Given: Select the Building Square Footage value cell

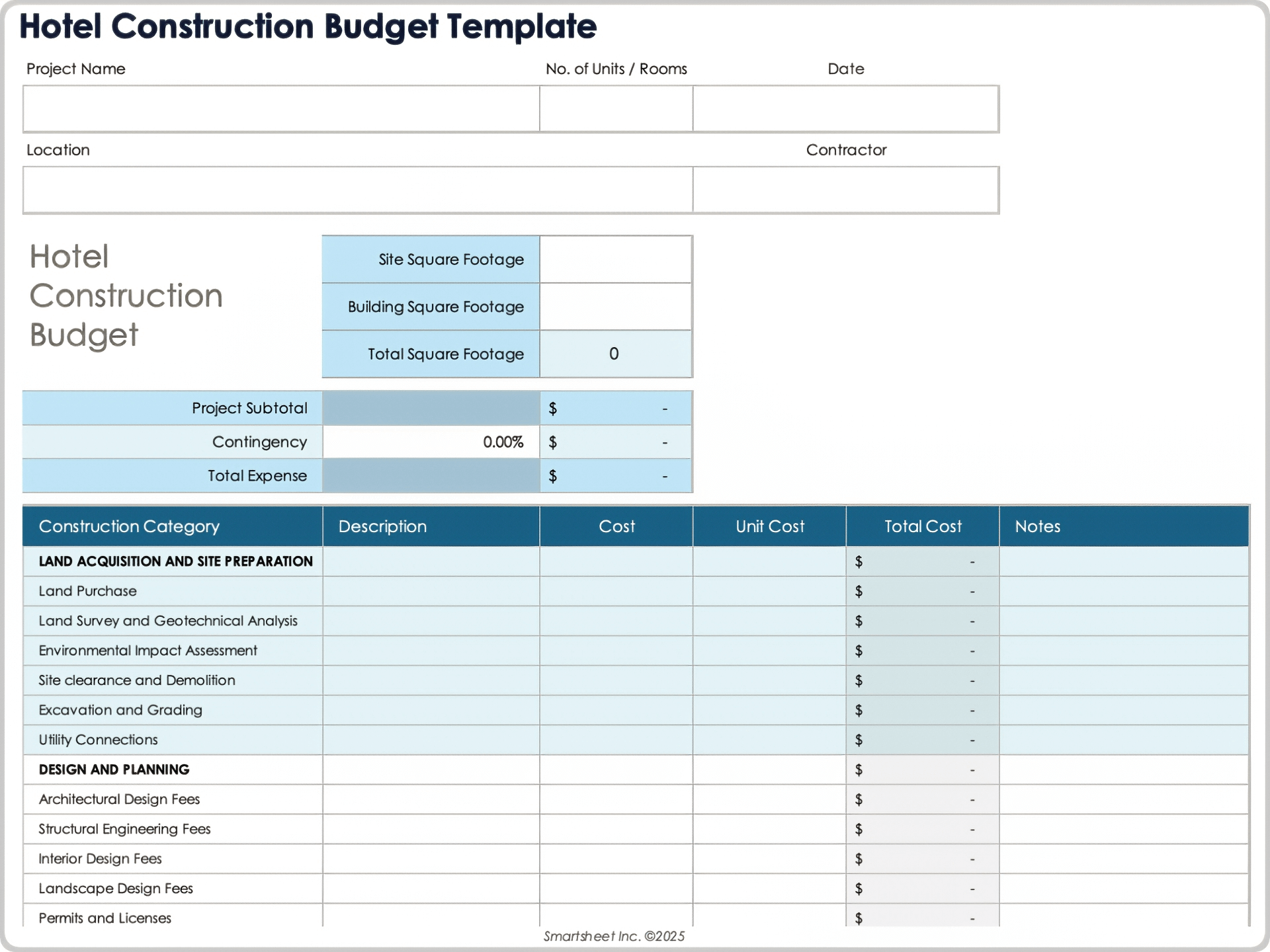Looking at the screenshot, I should tap(615, 307).
